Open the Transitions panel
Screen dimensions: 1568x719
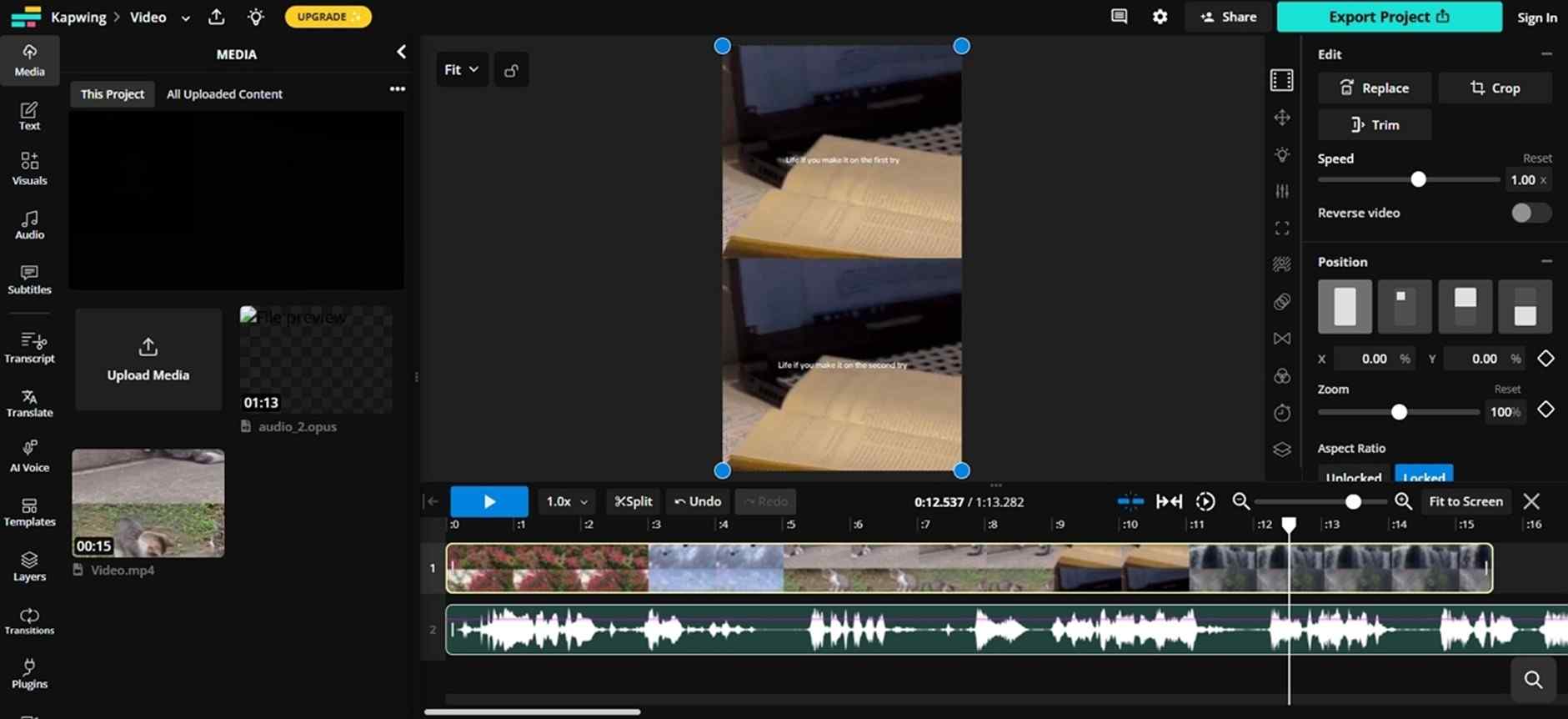pos(29,621)
